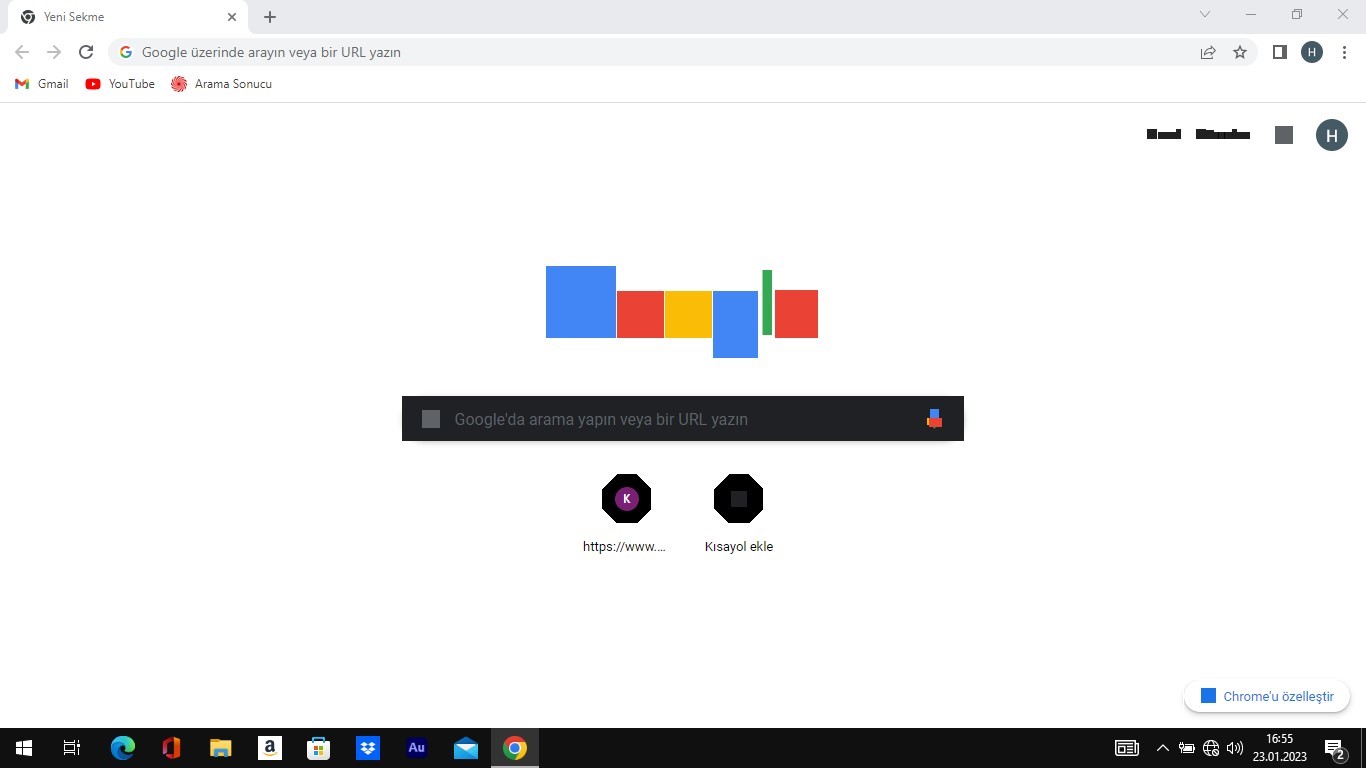The width and height of the screenshot is (1366, 768).
Task: Open a new tab with the plus button
Action: 270,17
